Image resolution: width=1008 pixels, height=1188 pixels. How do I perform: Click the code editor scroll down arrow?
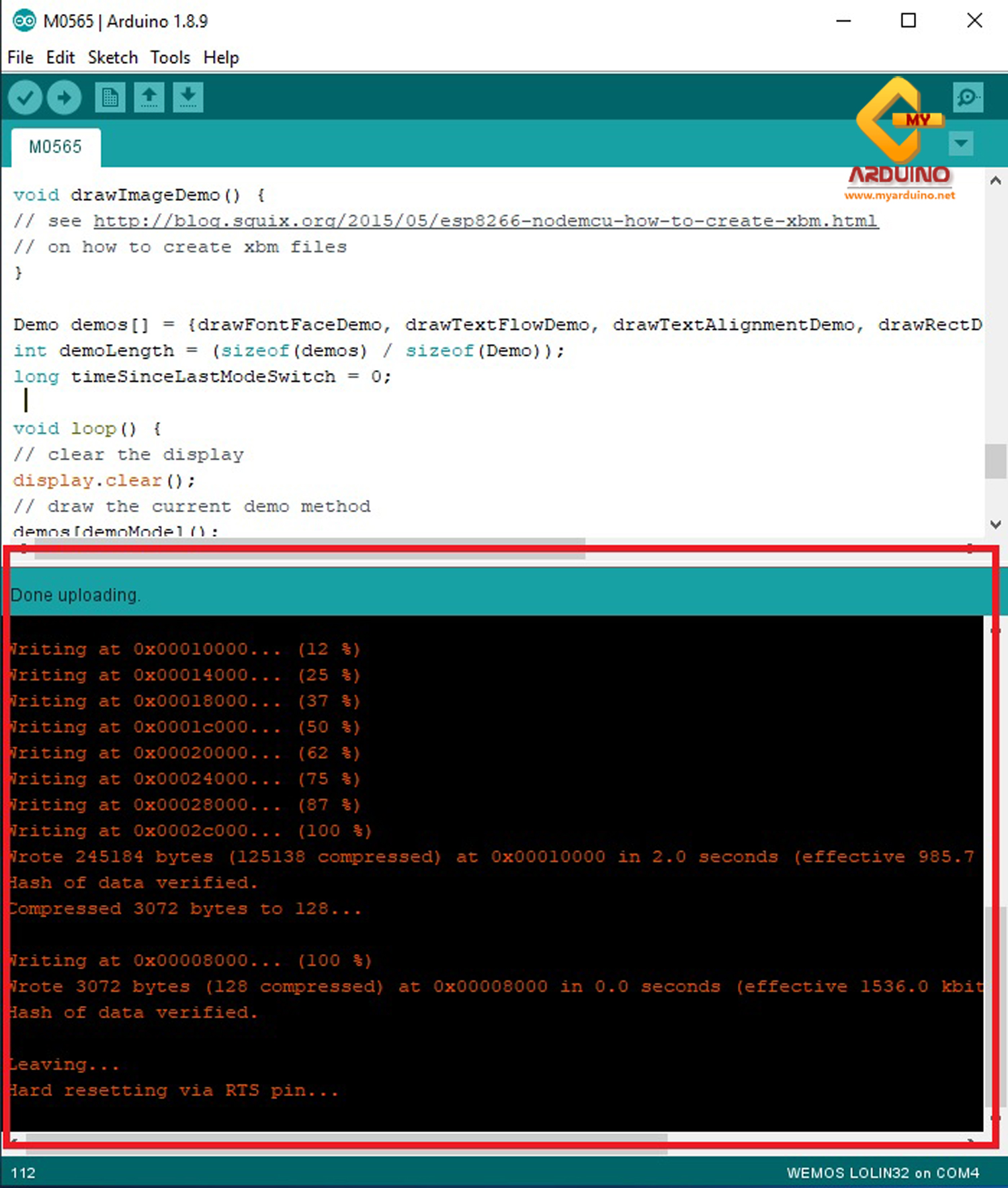point(995,525)
